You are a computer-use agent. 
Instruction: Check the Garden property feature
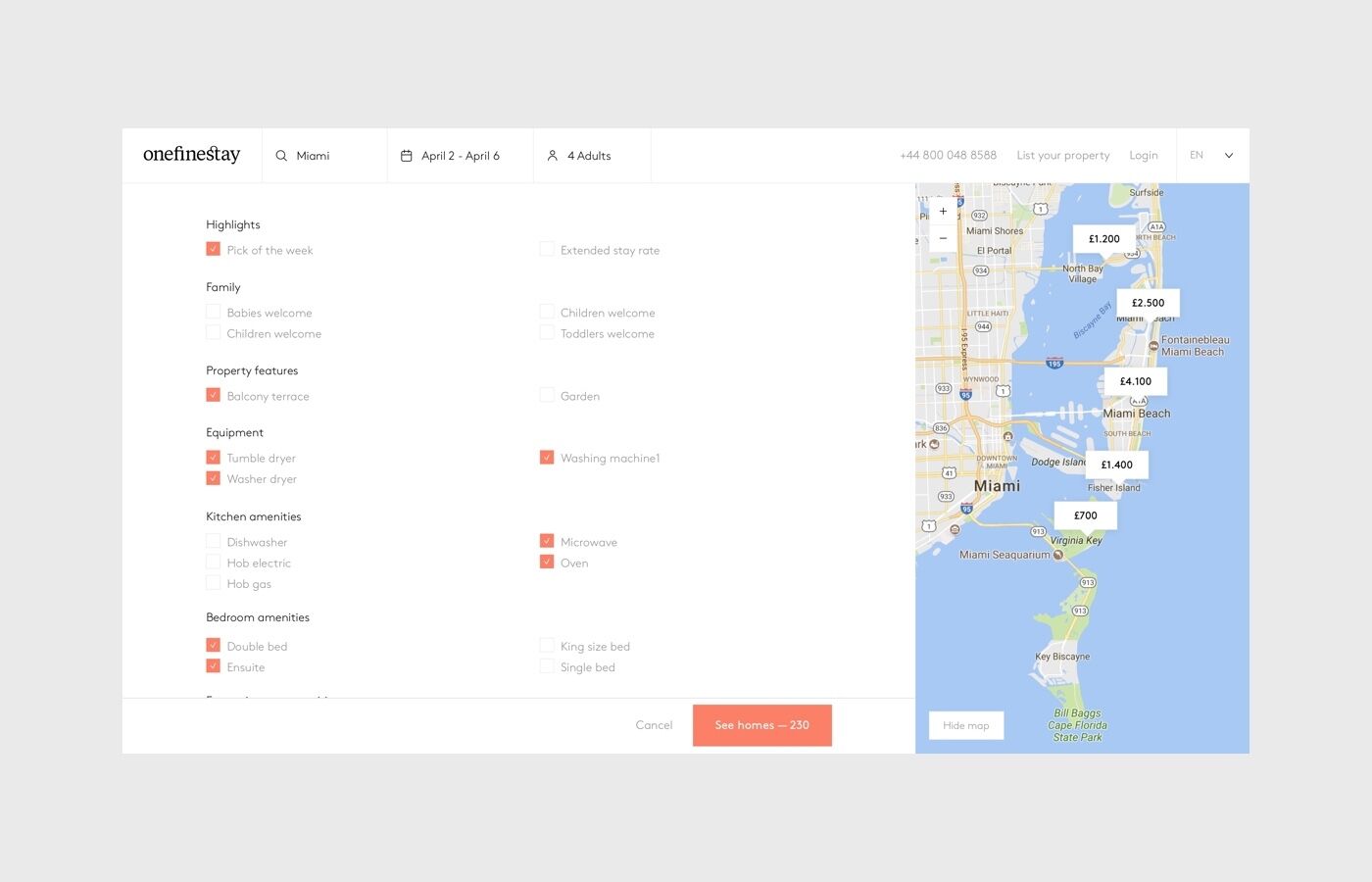click(547, 395)
